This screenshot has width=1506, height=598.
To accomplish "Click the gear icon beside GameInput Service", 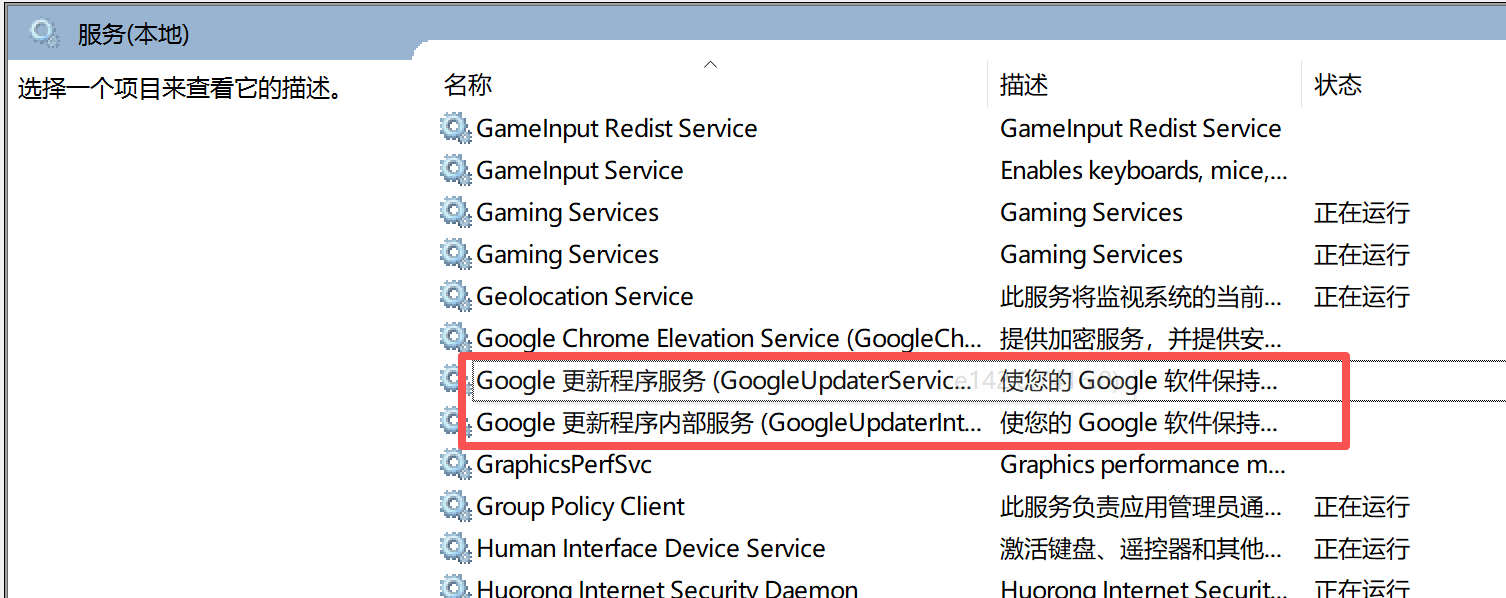I will [x=455, y=170].
